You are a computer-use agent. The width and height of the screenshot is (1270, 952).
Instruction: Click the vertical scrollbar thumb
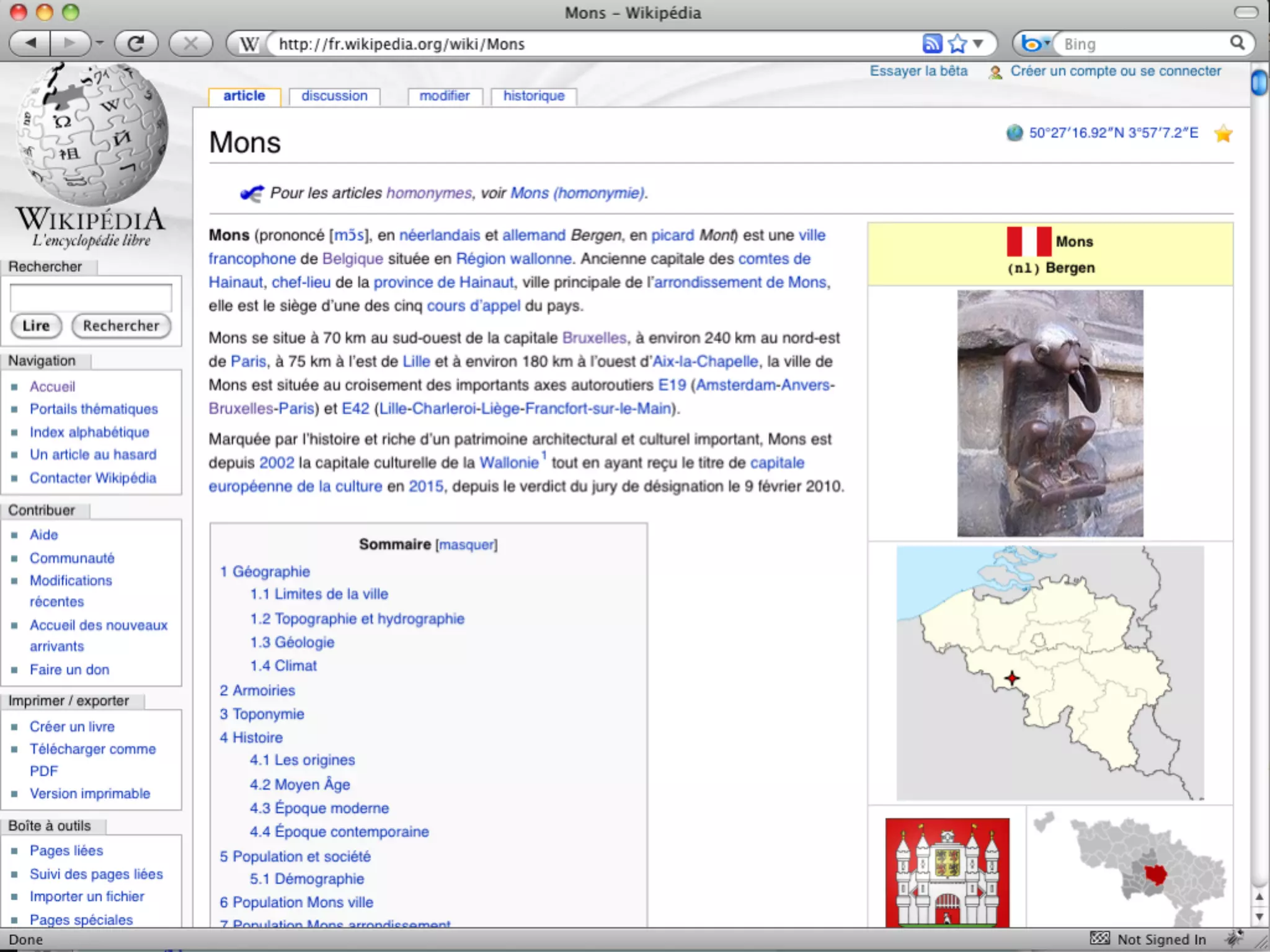[1259, 82]
